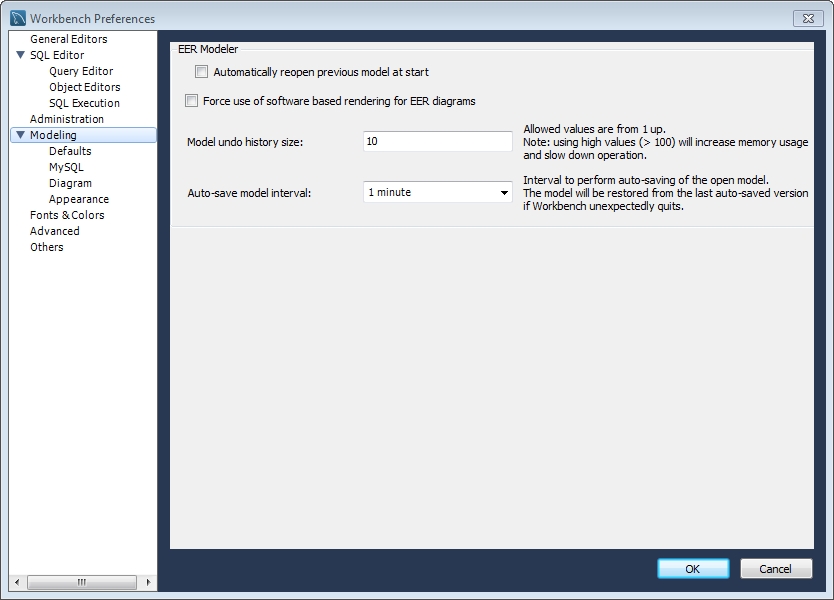Image resolution: width=834 pixels, height=600 pixels.
Task: Select Query Editor settings
Action: pos(81,71)
